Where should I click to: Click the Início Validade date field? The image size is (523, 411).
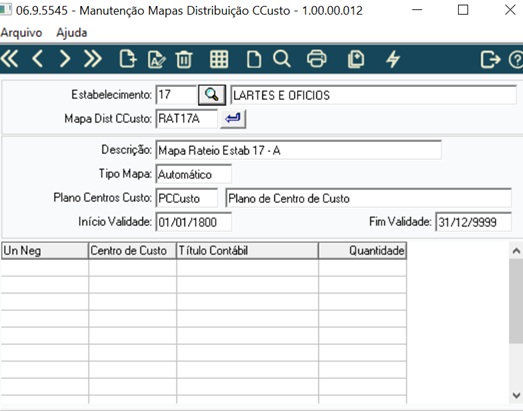tap(193, 222)
